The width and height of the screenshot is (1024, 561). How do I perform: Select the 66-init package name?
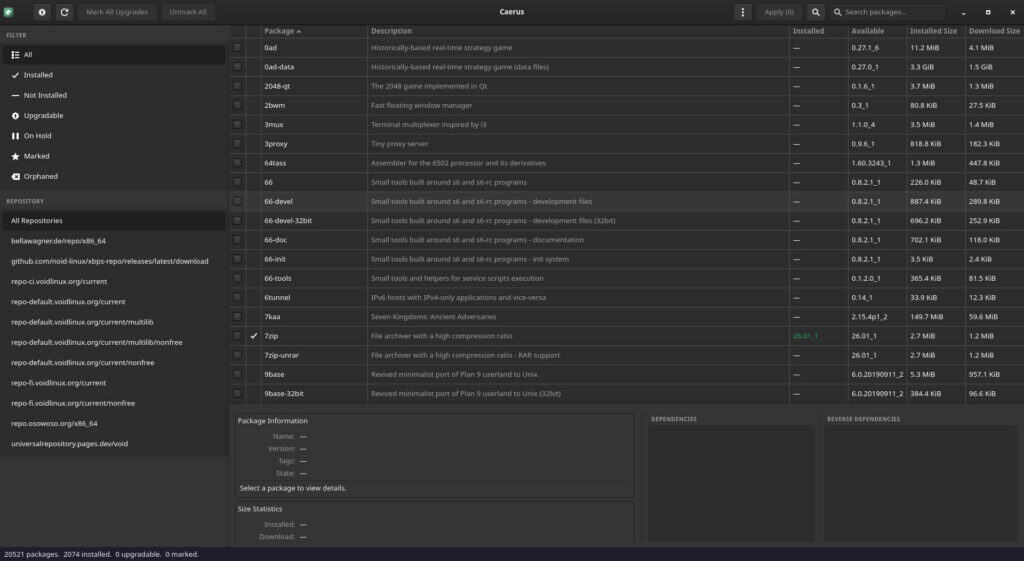[x=275, y=259]
